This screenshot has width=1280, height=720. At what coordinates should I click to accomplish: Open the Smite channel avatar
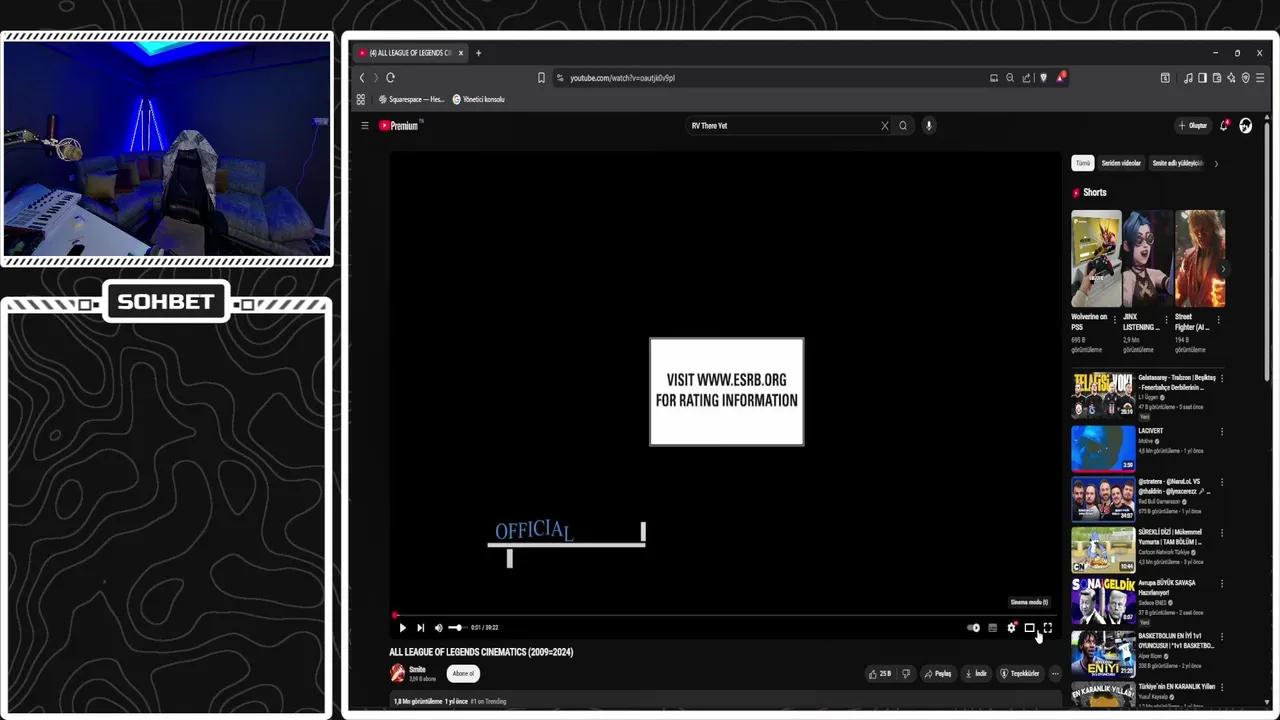coord(397,673)
